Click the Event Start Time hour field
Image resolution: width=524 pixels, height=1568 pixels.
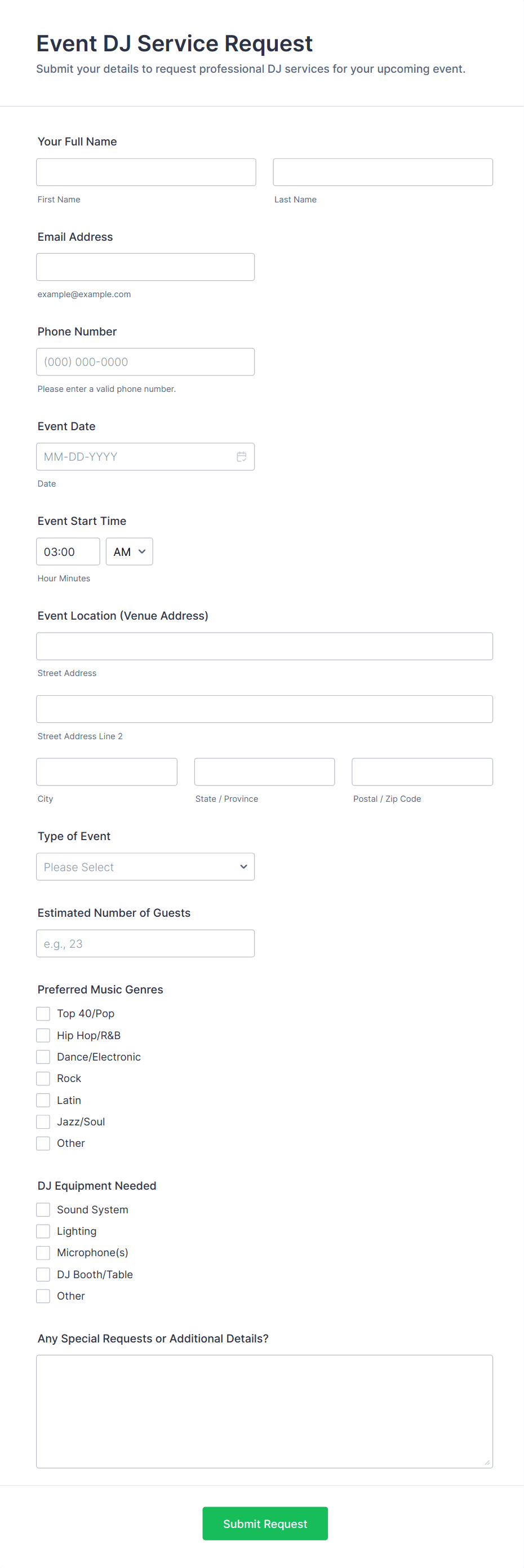click(68, 551)
